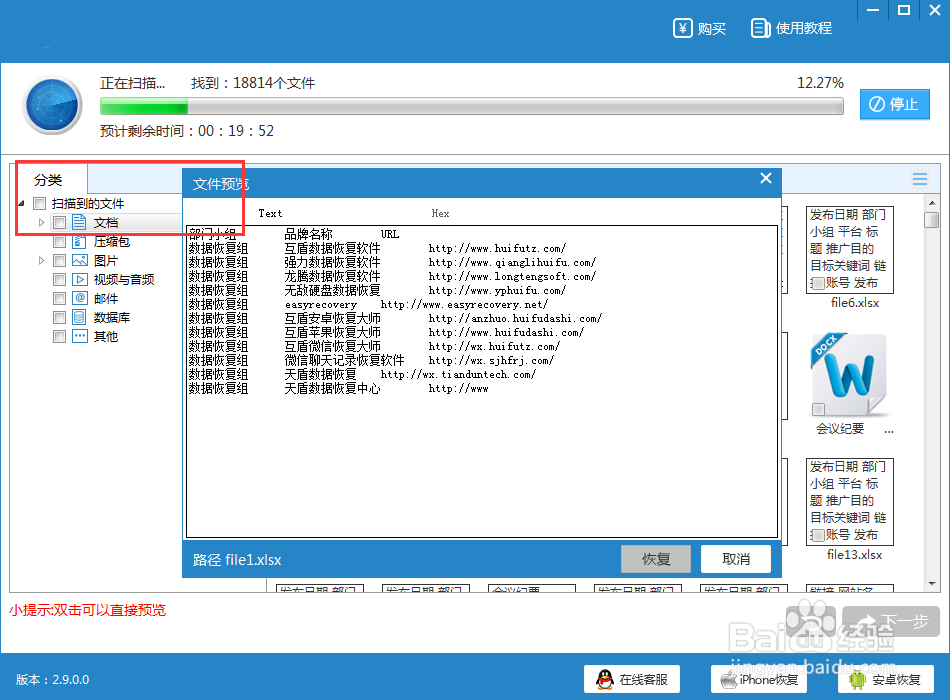This screenshot has width=950, height=700.
Task: Click the 取消 button in preview dialog
Action: [x=736, y=559]
